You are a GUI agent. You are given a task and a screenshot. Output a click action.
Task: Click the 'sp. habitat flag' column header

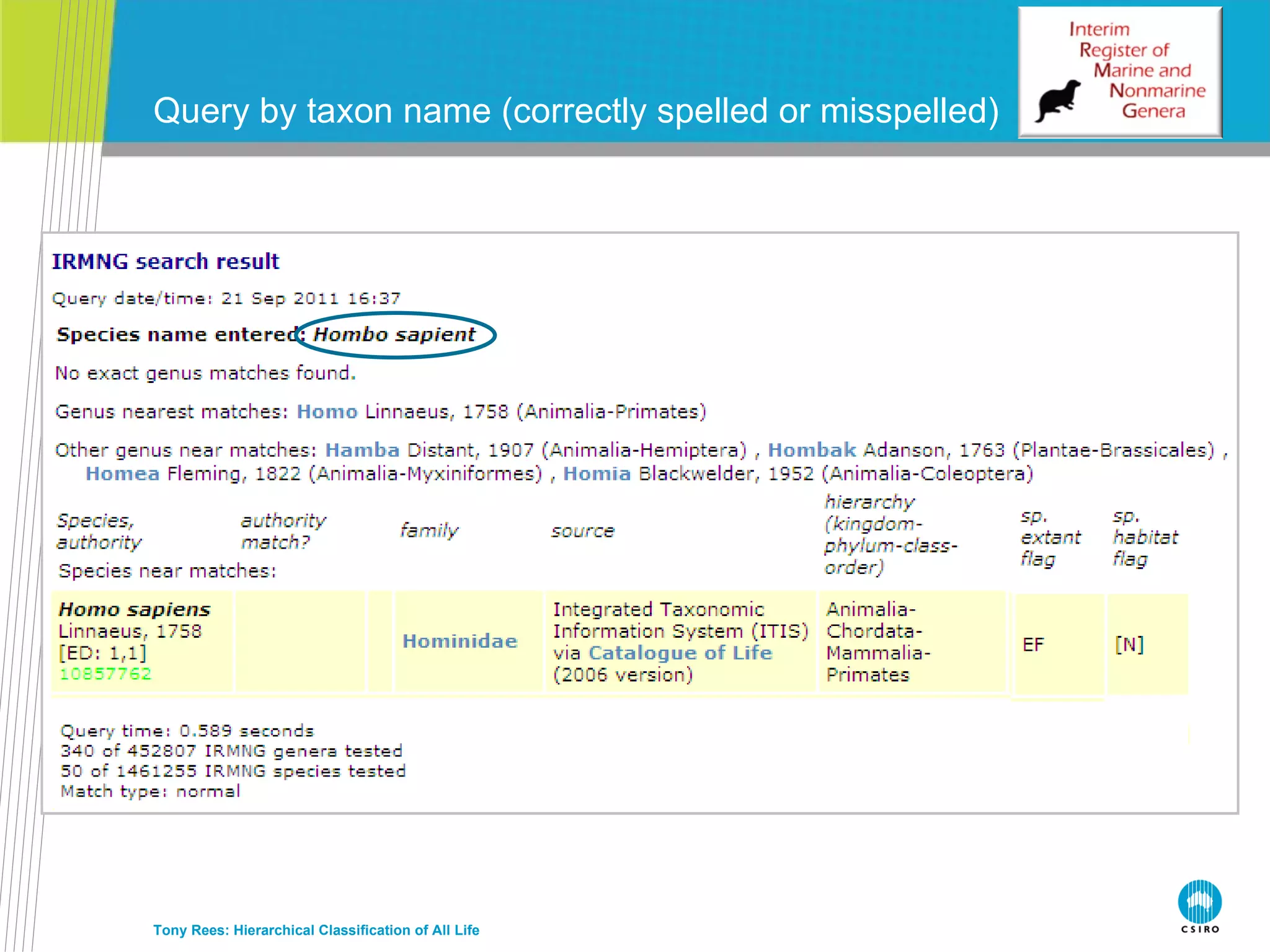(x=1145, y=537)
